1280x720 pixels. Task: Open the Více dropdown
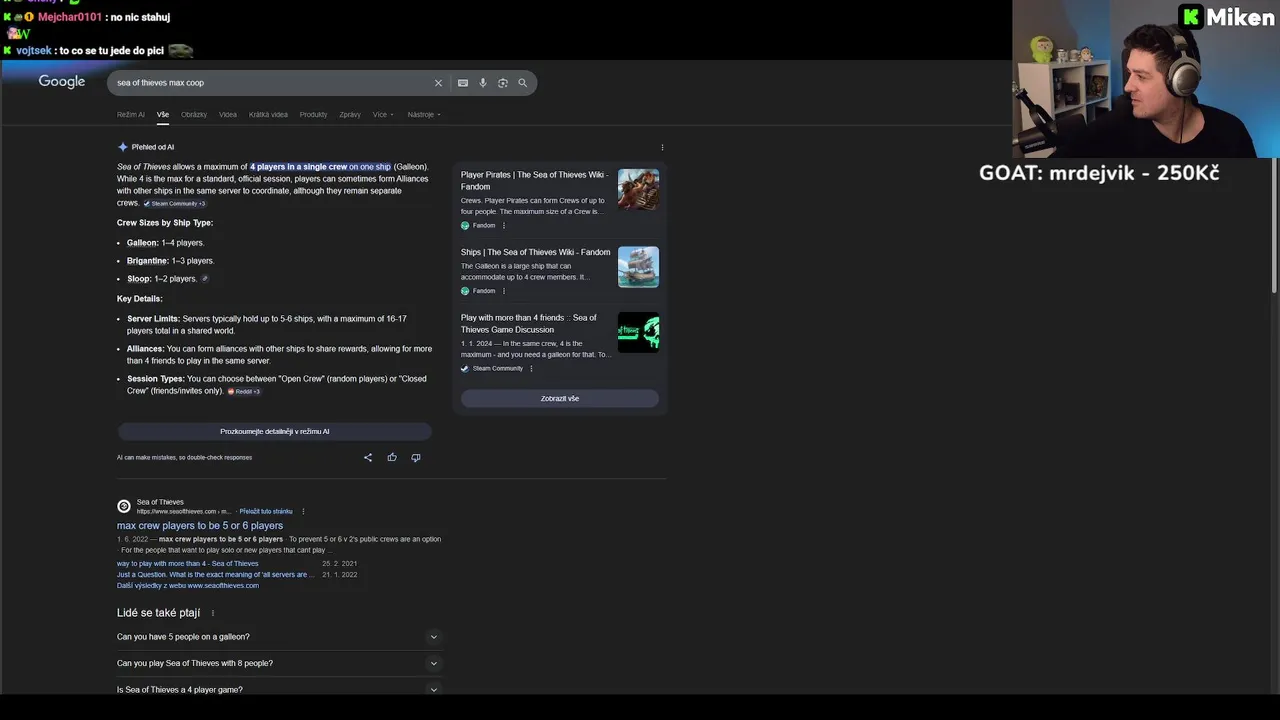tap(383, 115)
